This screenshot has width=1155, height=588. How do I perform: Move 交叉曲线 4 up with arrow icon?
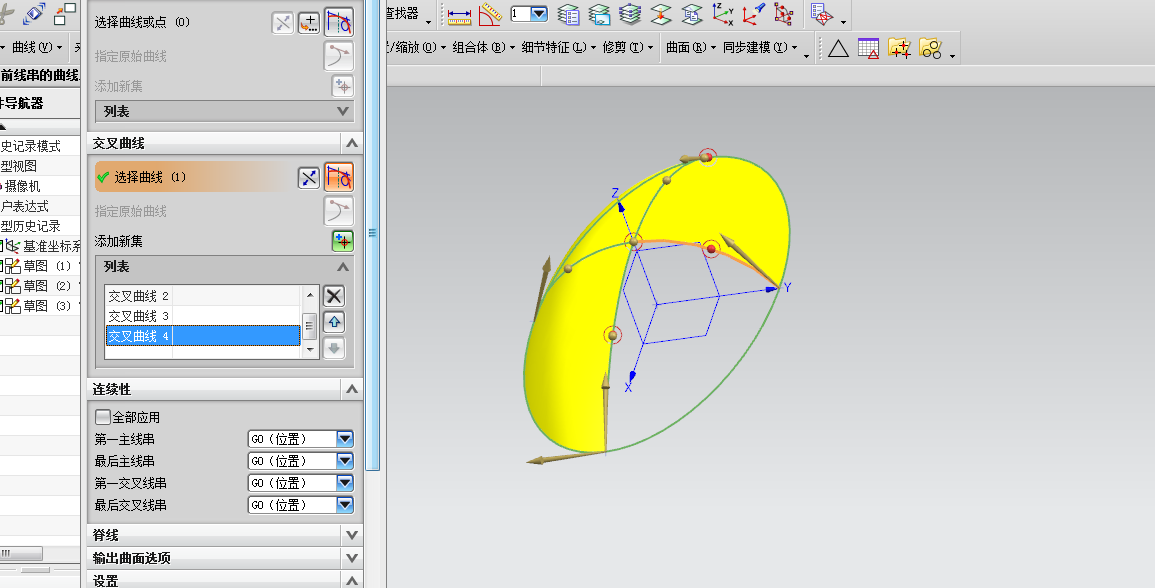click(335, 322)
